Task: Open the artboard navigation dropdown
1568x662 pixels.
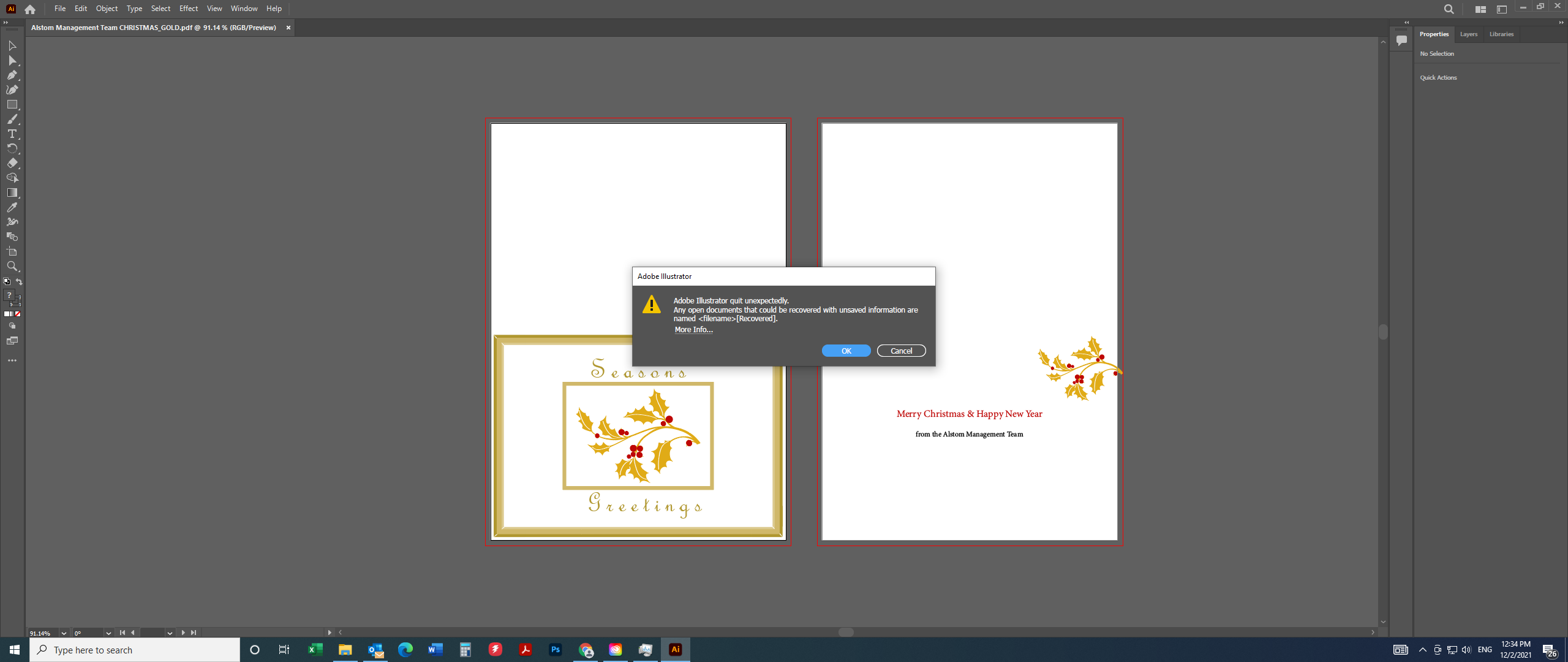Action: (169, 633)
